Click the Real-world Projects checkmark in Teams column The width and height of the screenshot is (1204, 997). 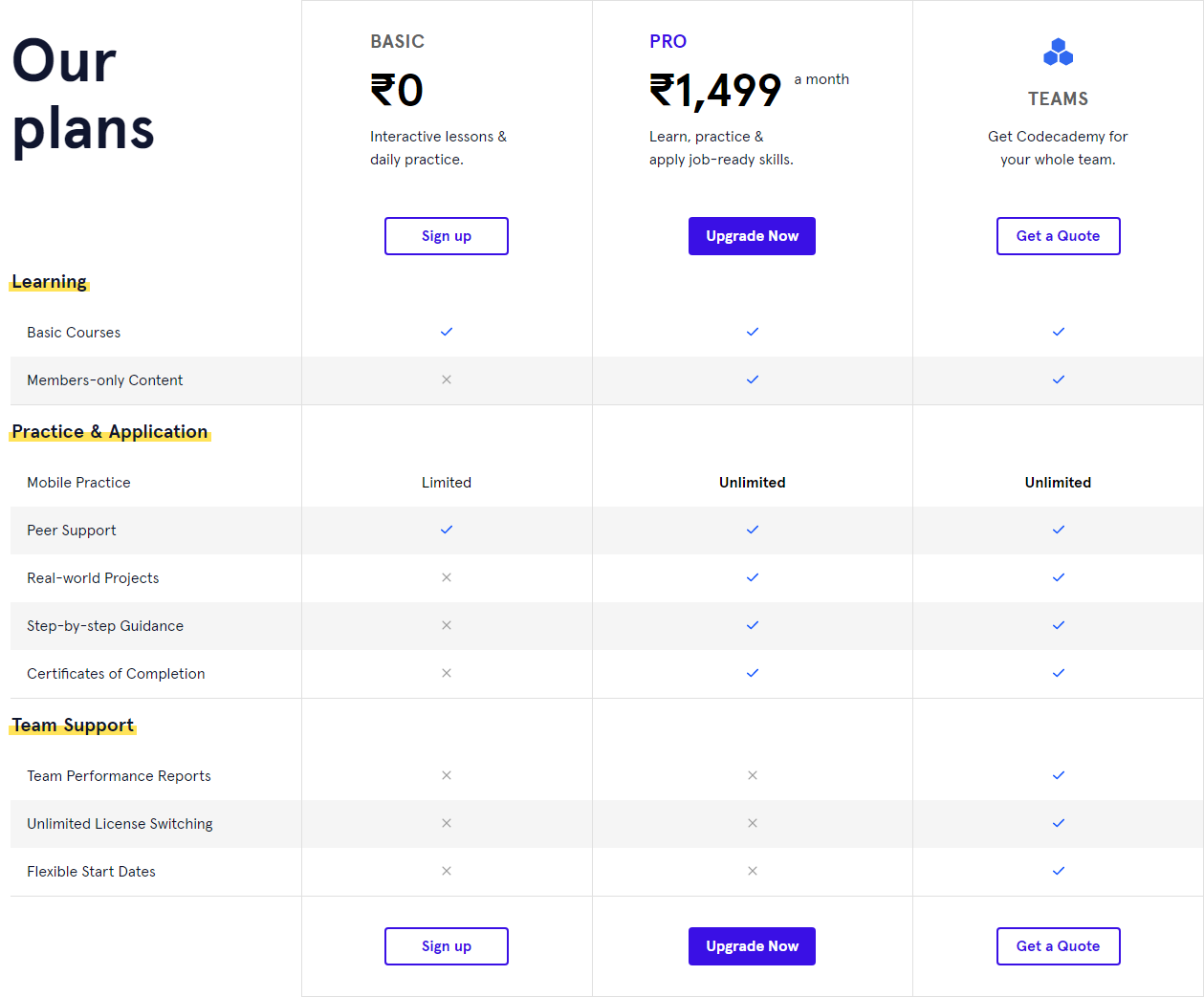1059,577
